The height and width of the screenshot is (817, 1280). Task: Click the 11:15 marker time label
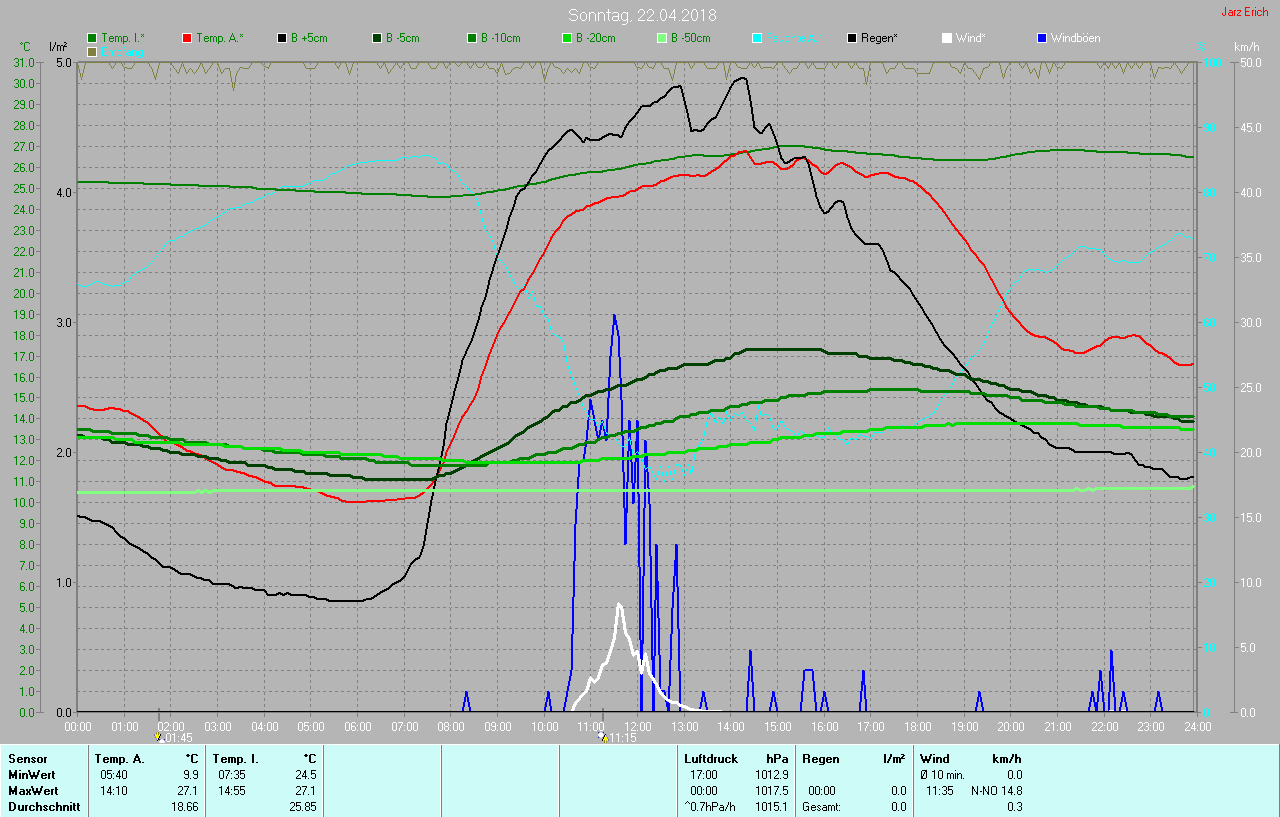tap(623, 738)
